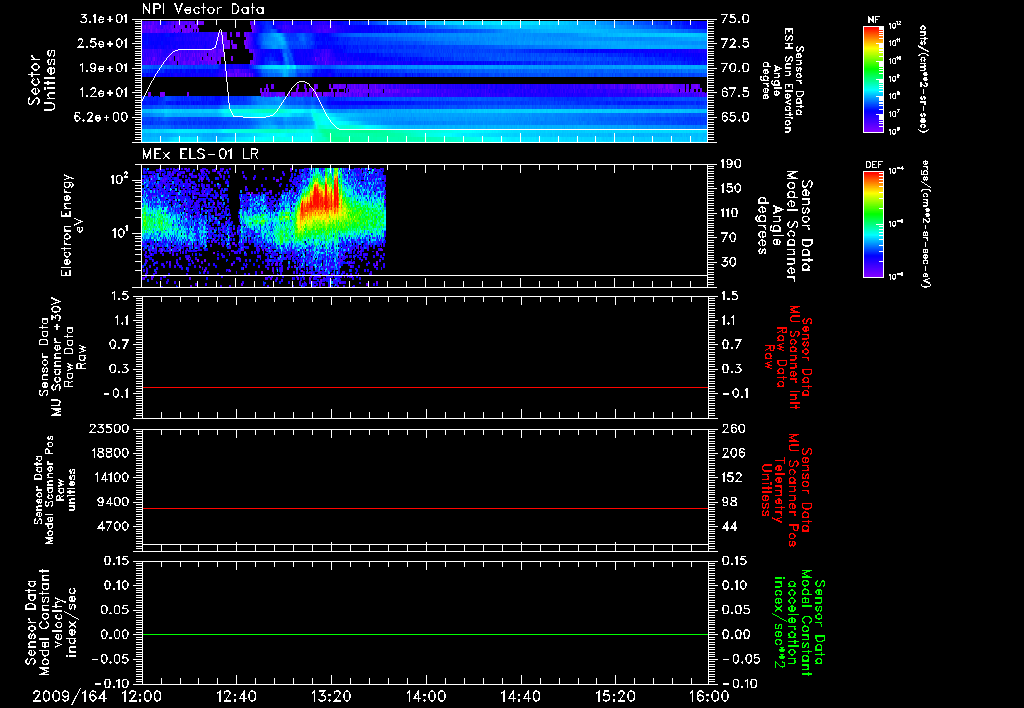The width and height of the screenshot is (1024, 708).
Task: Click the '190' scanner angle tick value
Action: pyautogui.click(x=731, y=164)
